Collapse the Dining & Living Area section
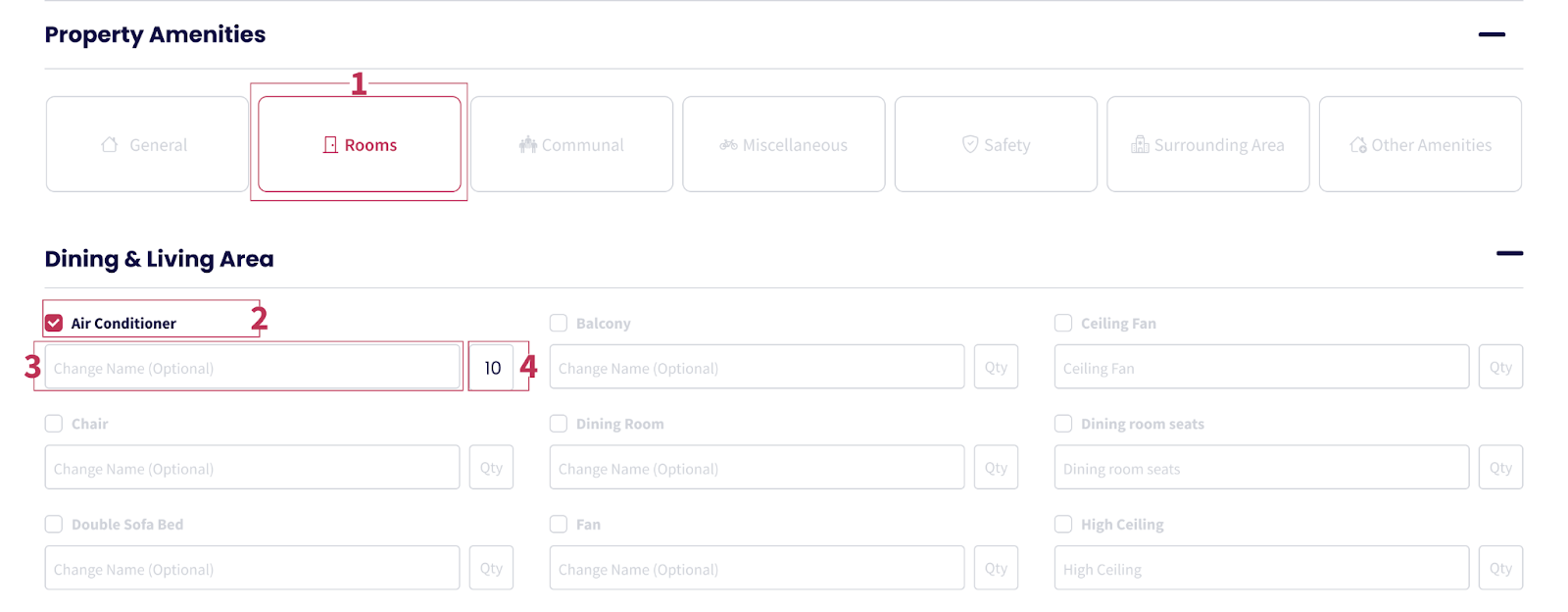1568x612 pixels. tap(1509, 253)
